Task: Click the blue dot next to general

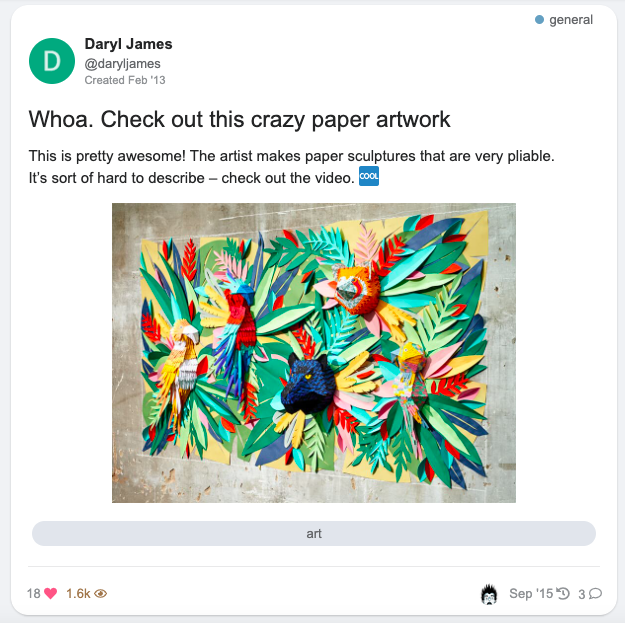Action: click(539, 20)
